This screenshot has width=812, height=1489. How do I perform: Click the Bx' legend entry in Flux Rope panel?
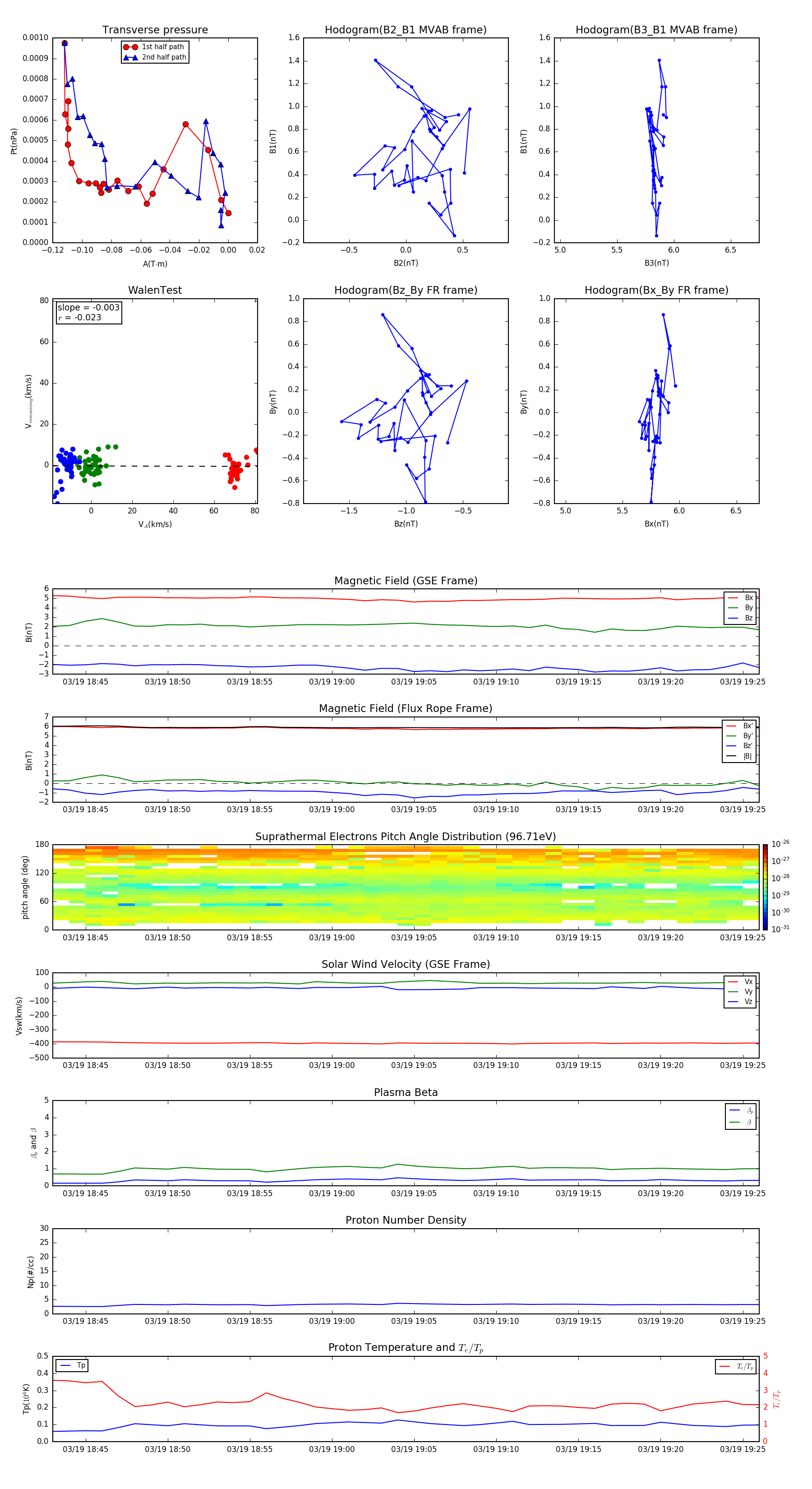[x=739, y=726]
